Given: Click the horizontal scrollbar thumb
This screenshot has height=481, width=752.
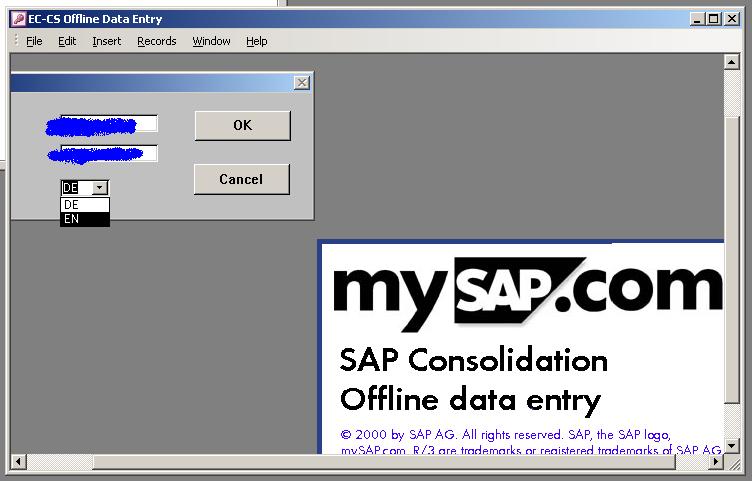Looking at the screenshot, I should [384, 462].
